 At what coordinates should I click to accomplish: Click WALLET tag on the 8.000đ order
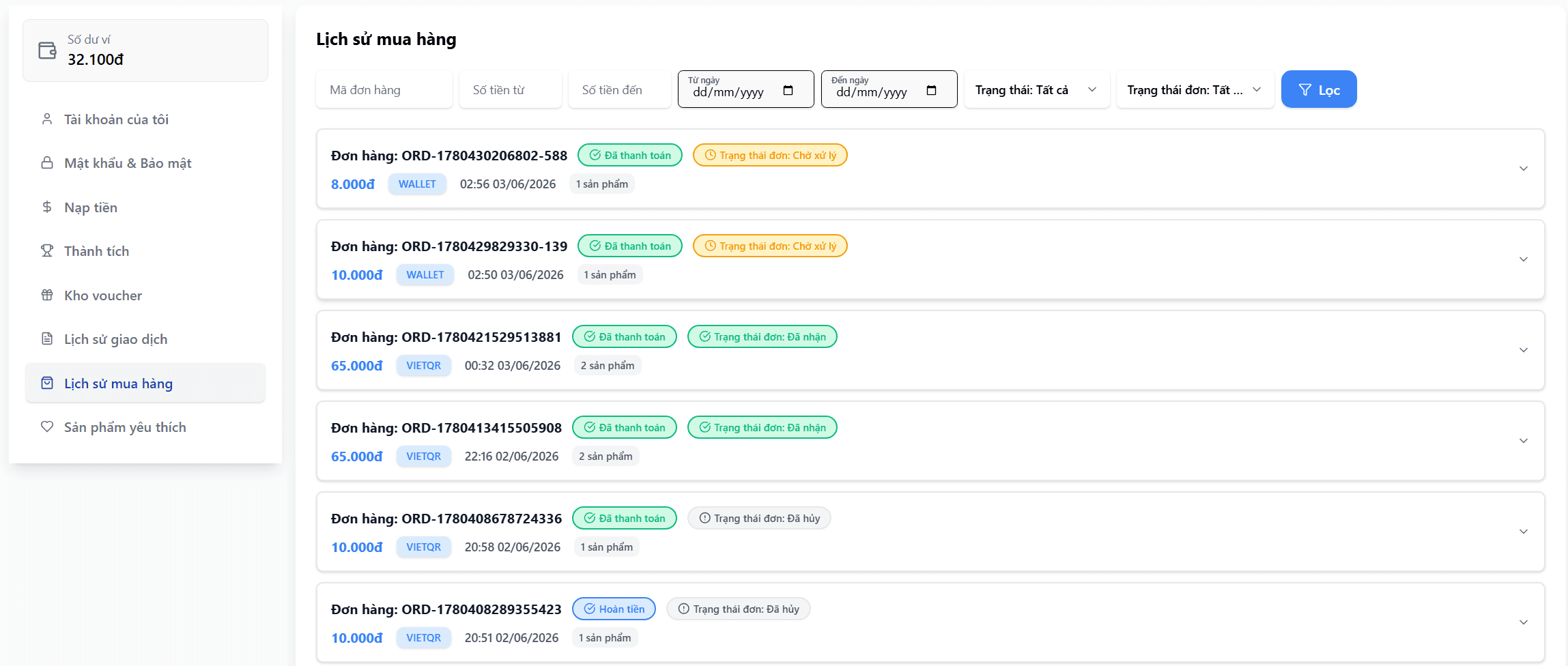pyautogui.click(x=417, y=184)
